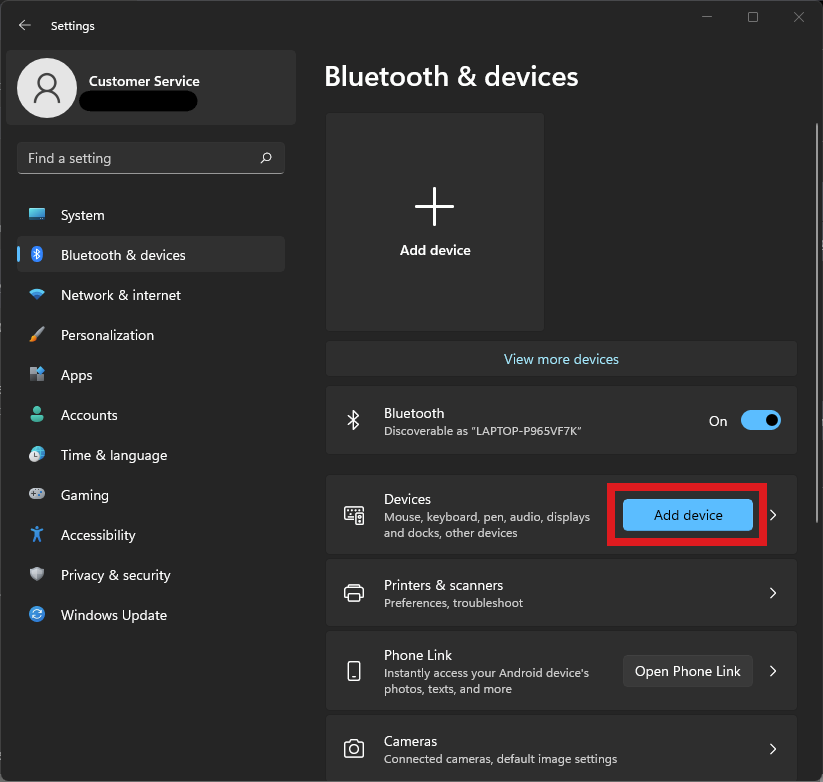
Task: Click the search magnifier icon
Action: point(266,157)
